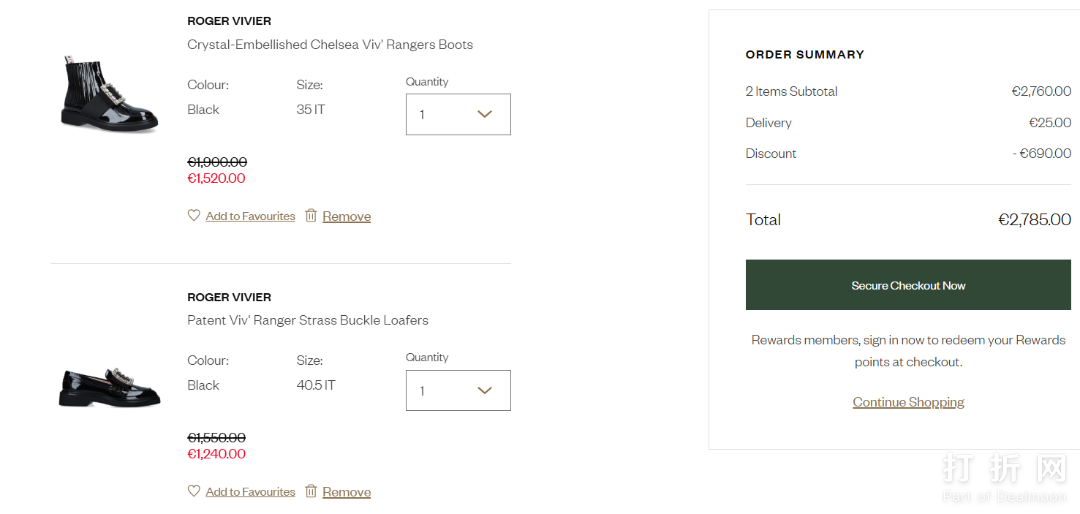Click the 'Remove' text link for Buckle Loafers
1080x514 pixels.
347,492
